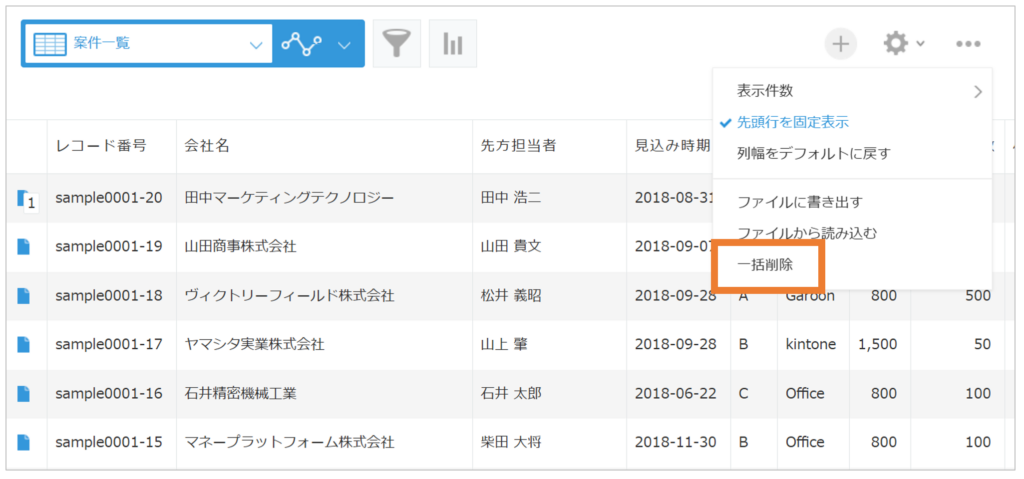This screenshot has width=1024, height=479.
Task: Click the 会社名 column header
Action: [x=206, y=146]
